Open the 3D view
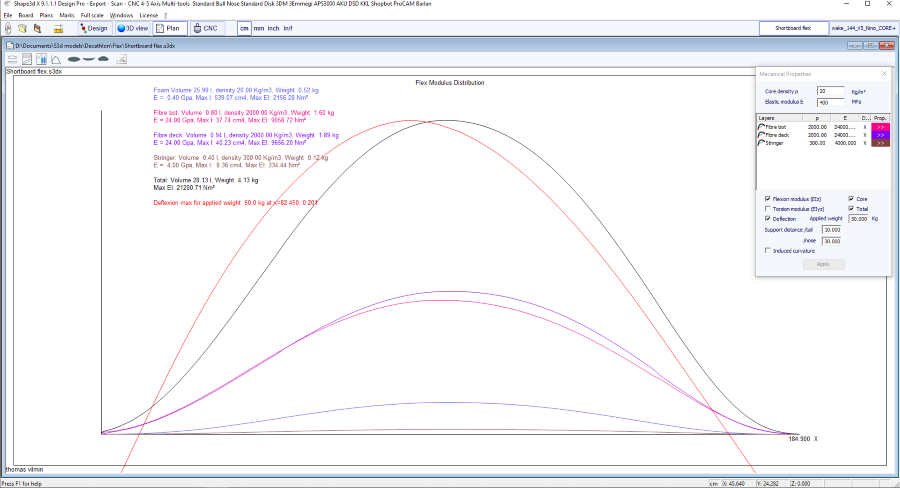This screenshot has height=488, width=900. pos(131,28)
